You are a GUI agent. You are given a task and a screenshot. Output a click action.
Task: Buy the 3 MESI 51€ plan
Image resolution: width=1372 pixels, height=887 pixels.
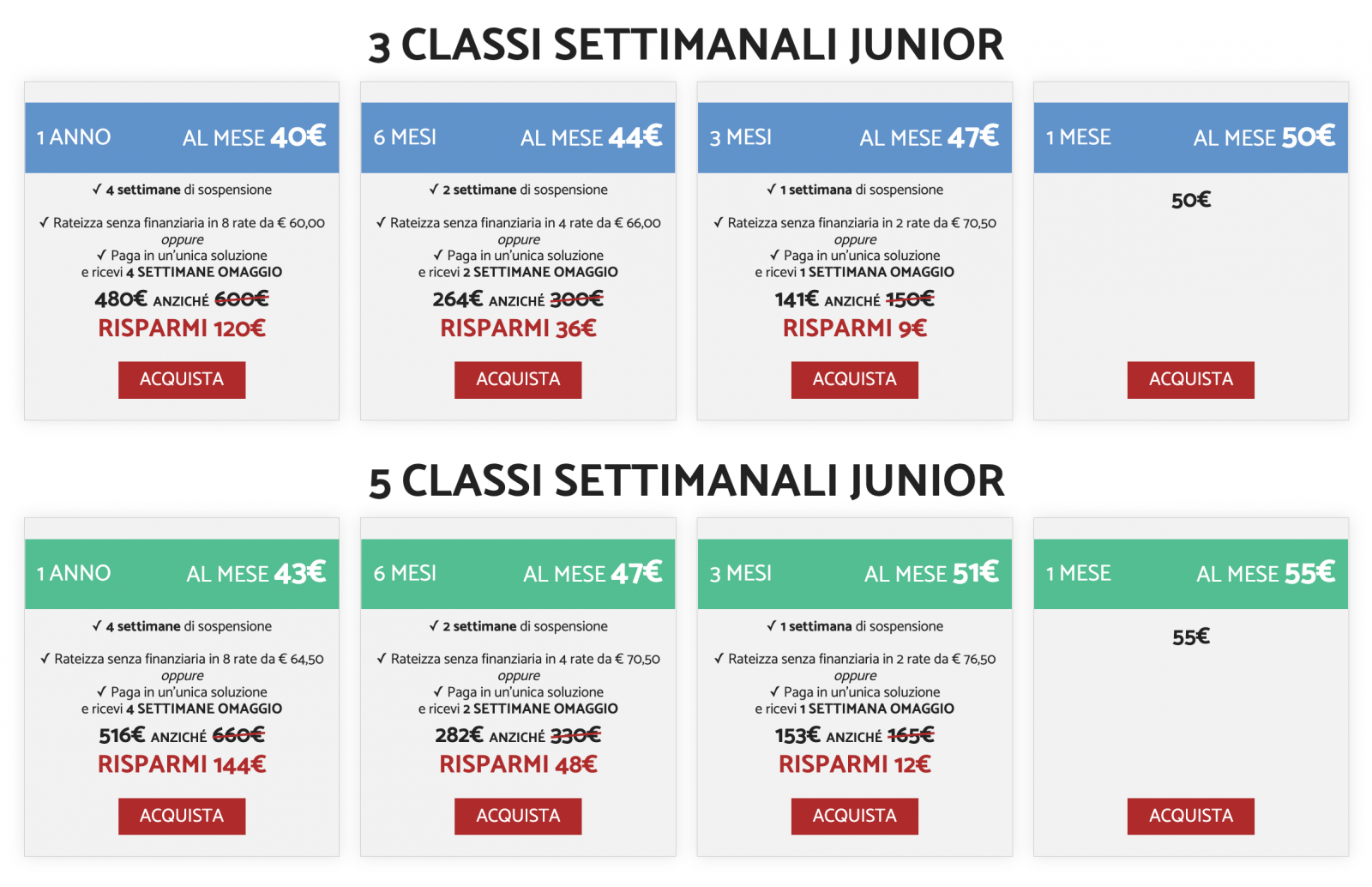coord(854,816)
